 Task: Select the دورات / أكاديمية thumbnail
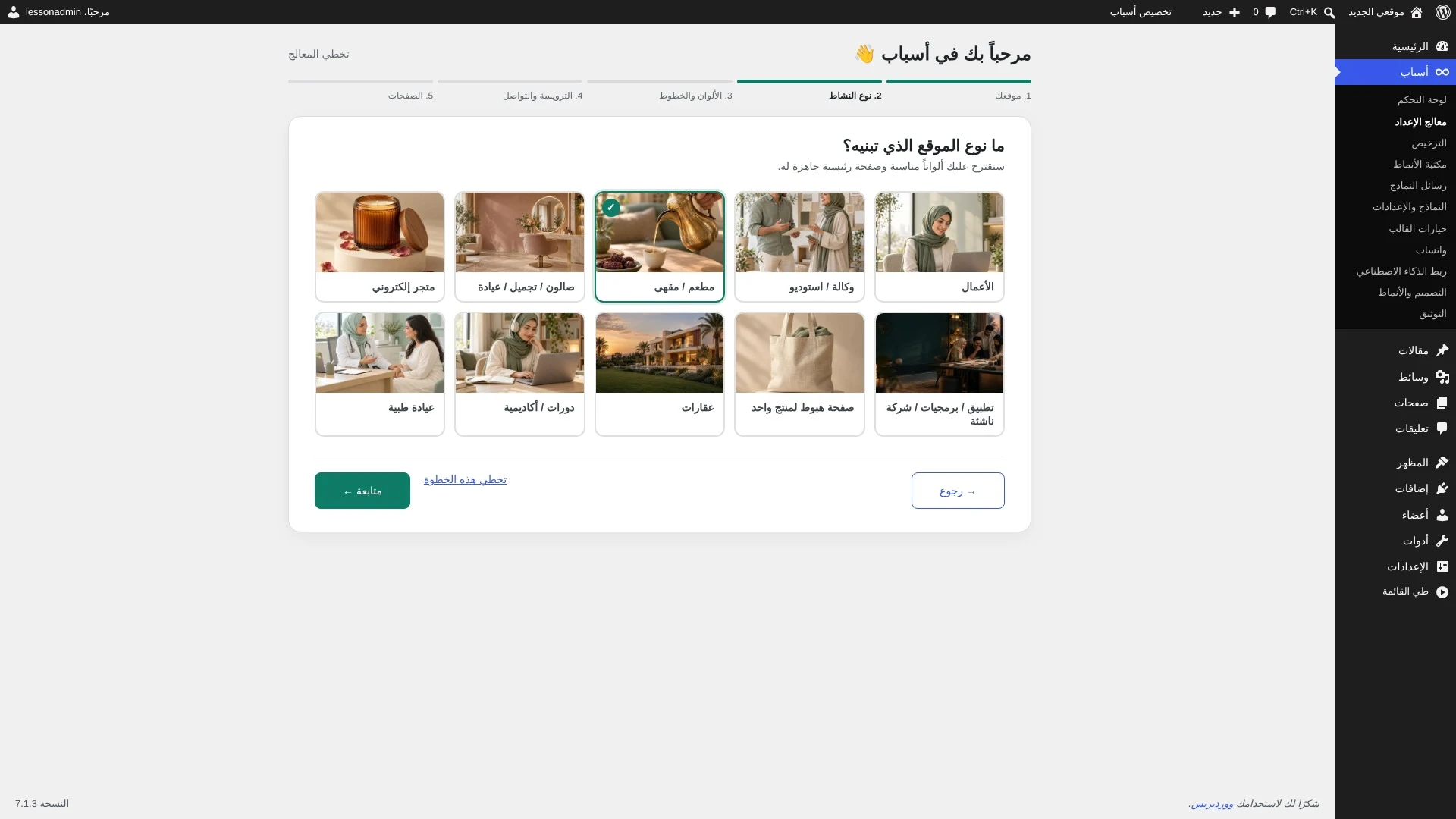click(x=519, y=353)
